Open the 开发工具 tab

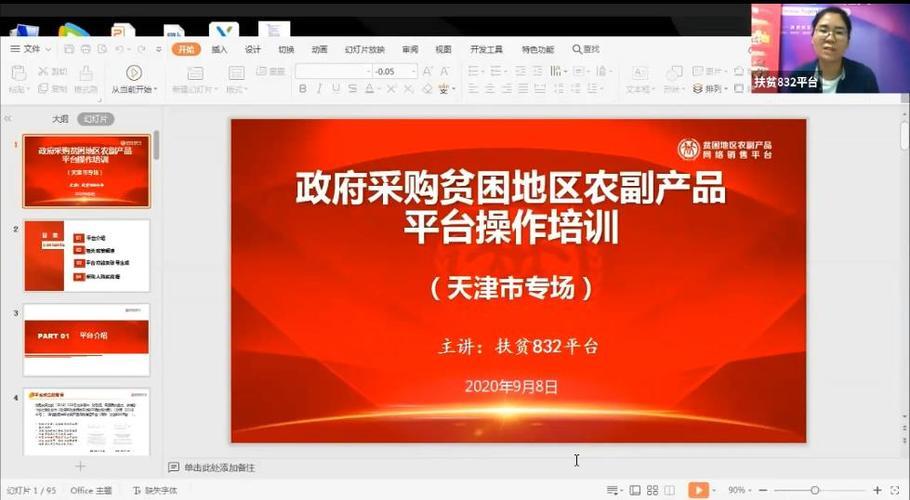click(x=486, y=49)
